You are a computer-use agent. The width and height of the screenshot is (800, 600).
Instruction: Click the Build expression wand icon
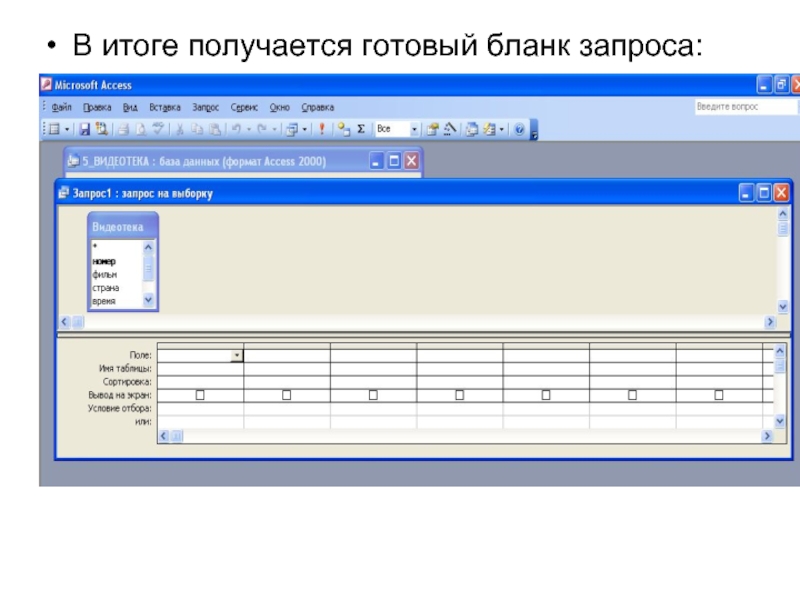pos(450,129)
